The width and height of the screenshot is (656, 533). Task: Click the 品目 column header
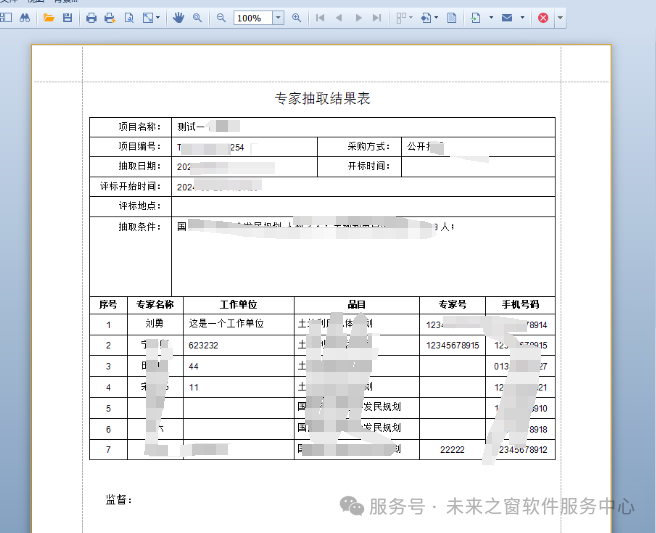357,305
